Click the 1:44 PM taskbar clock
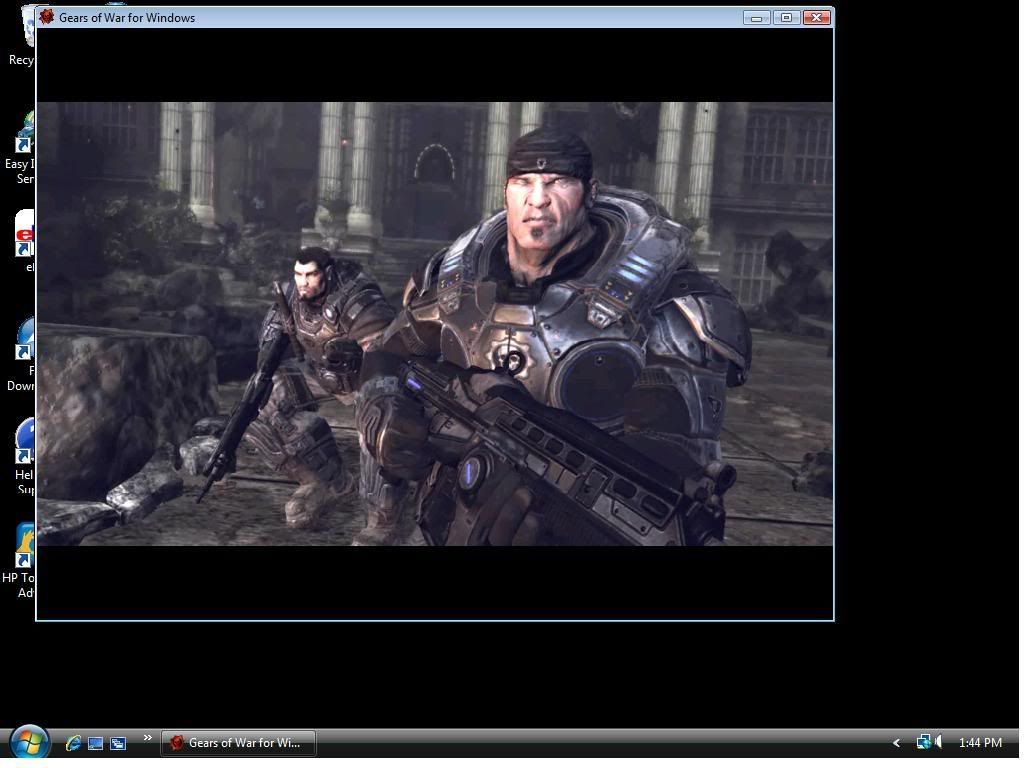 979,742
